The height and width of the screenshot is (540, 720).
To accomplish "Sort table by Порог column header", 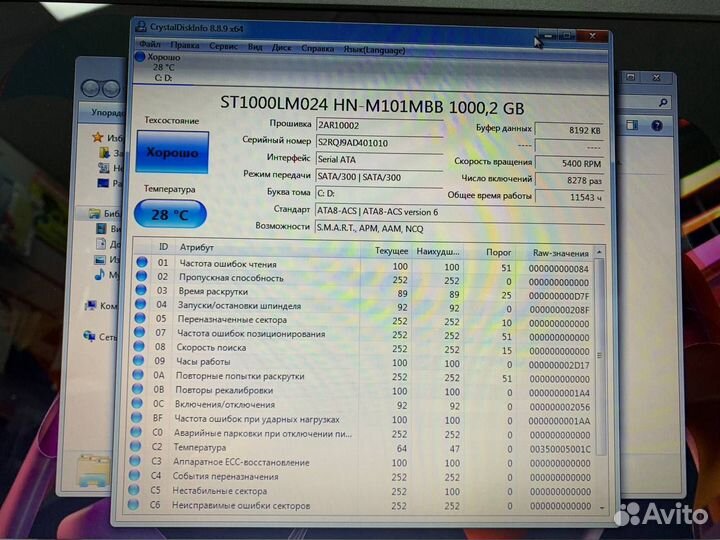I will click(499, 253).
